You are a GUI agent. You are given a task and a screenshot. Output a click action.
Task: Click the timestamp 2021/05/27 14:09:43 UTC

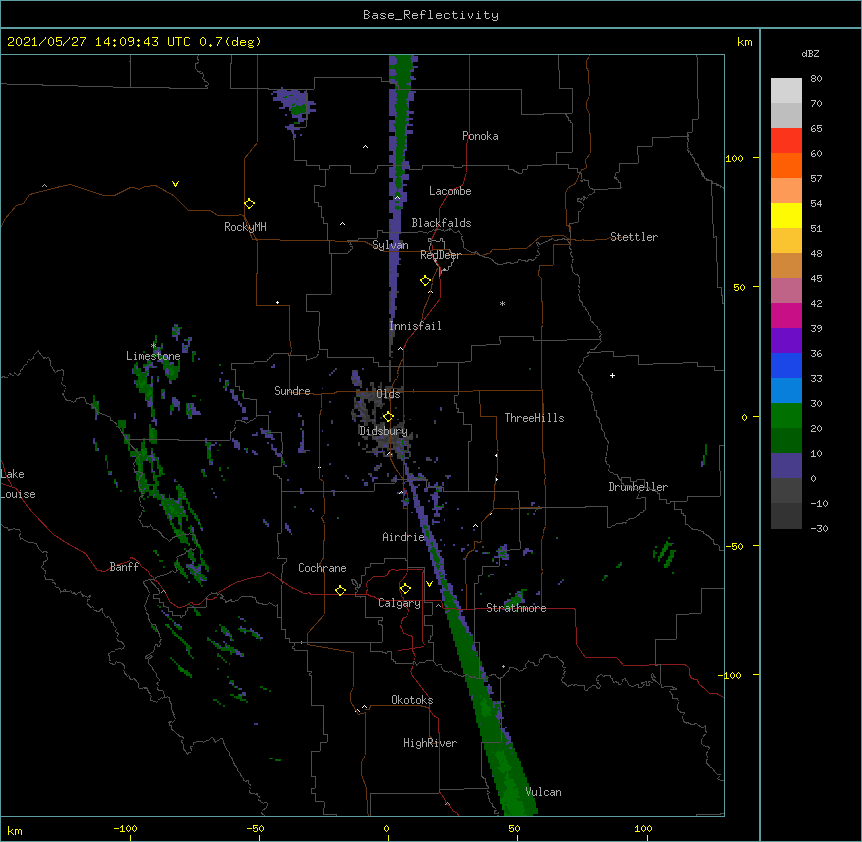99,42
